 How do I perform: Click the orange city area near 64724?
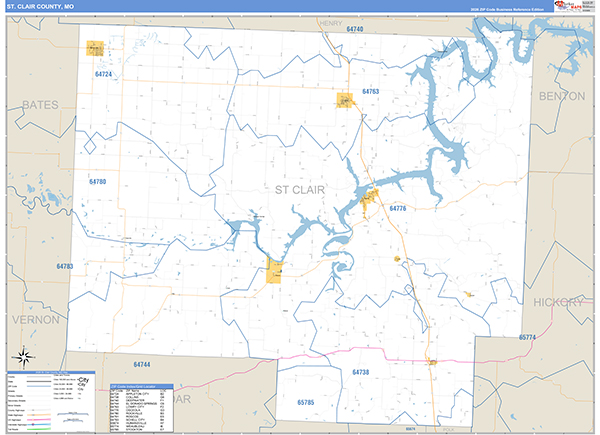coord(95,49)
